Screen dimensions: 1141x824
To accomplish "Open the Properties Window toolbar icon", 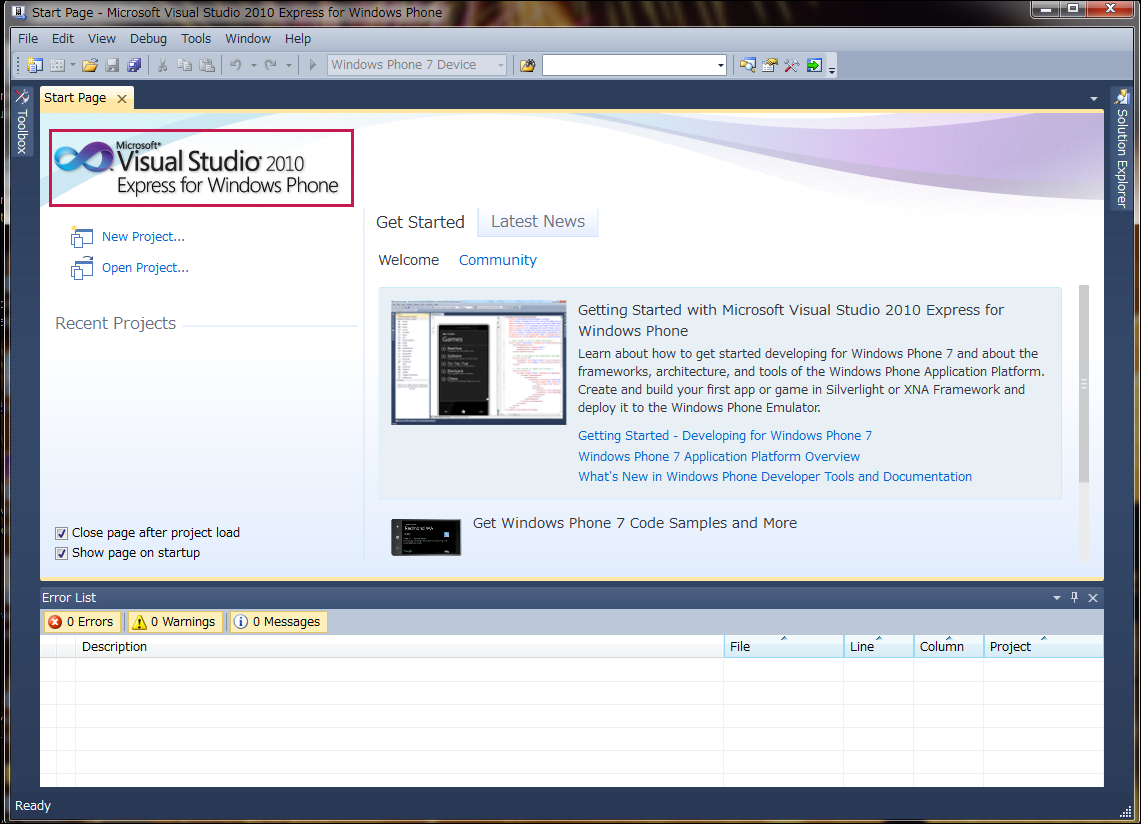I will 770,66.
